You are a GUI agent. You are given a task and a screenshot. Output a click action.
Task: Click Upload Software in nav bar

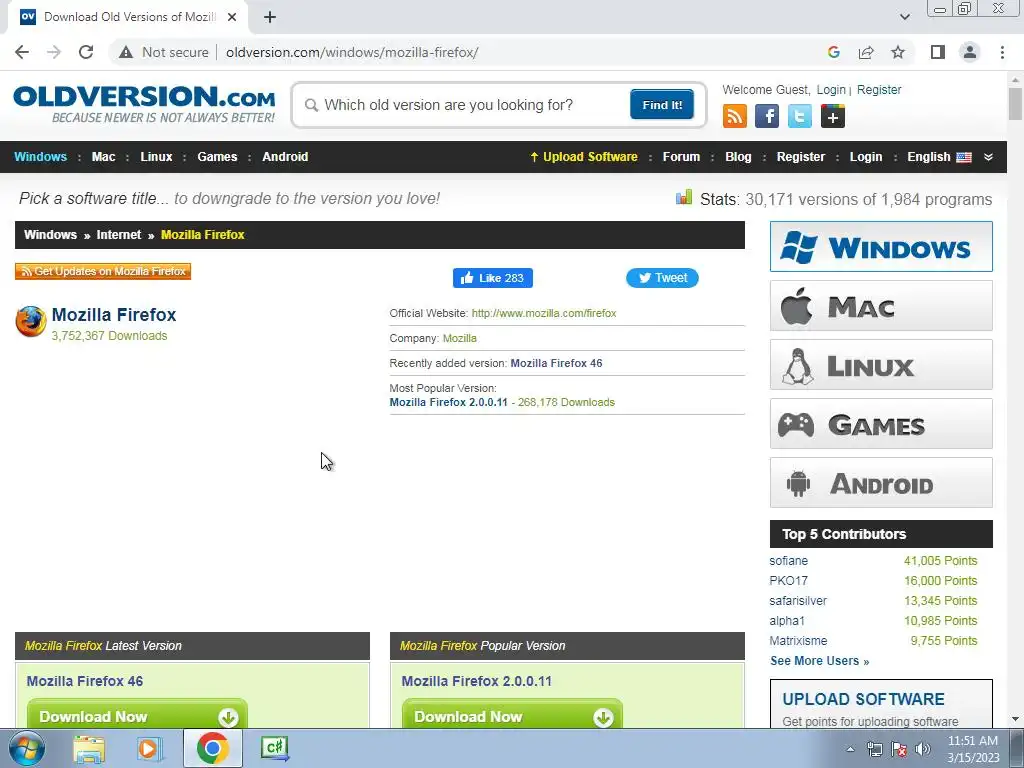pyautogui.click(x=584, y=157)
